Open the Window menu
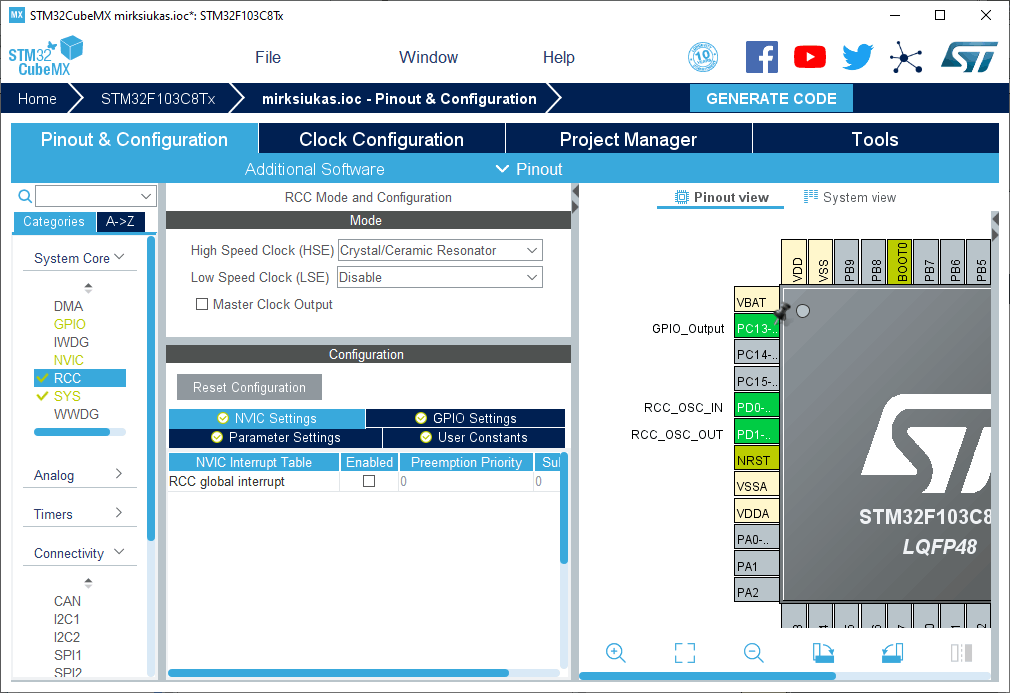Image resolution: width=1010 pixels, height=693 pixels. click(428, 57)
